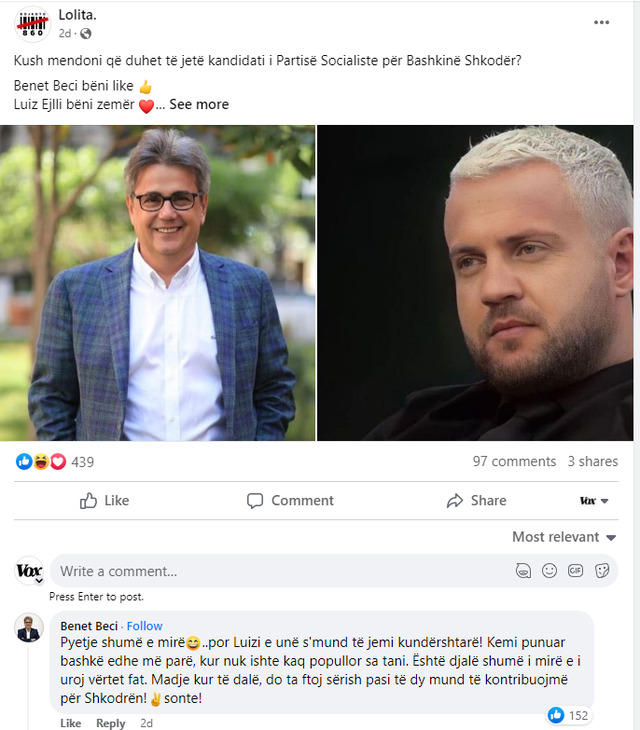Click Benet Beci's profile avatar

tap(29, 628)
